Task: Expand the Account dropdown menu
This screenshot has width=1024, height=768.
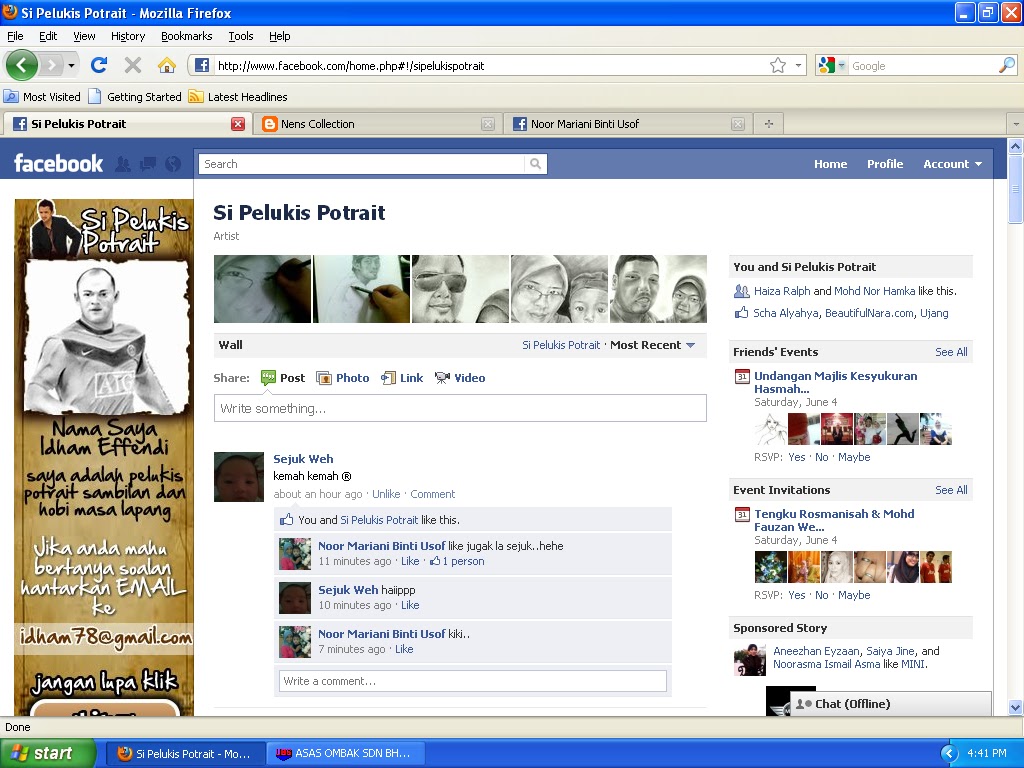Action: coord(952,164)
